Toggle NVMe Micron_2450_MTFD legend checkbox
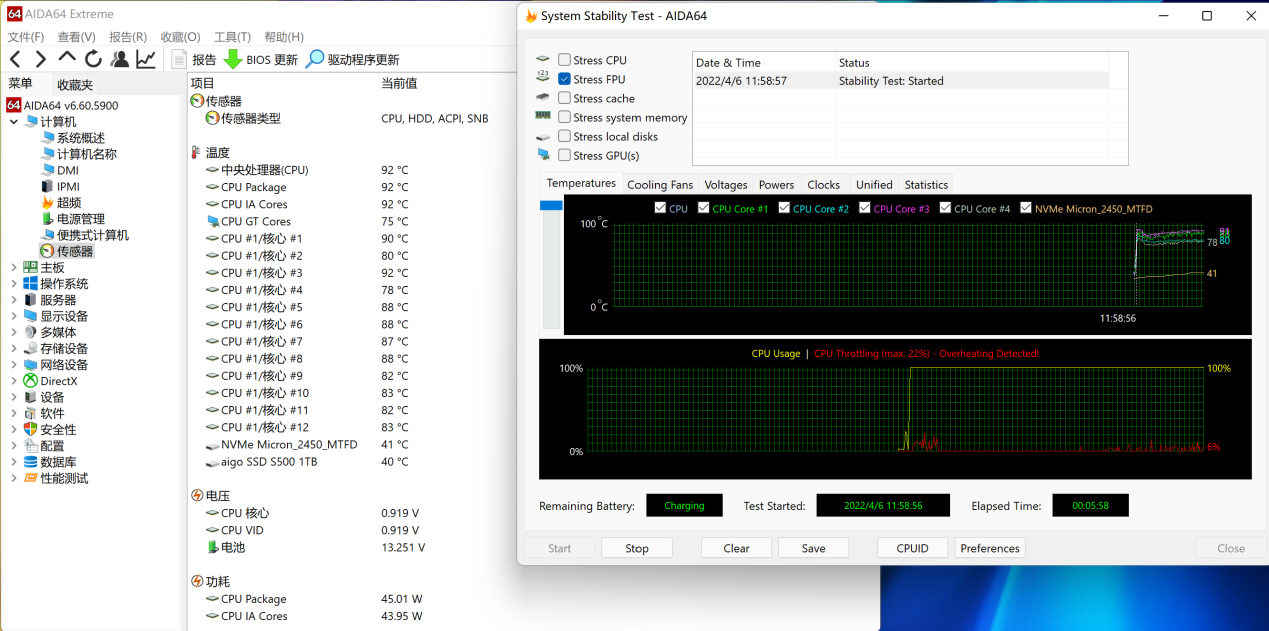The height and width of the screenshot is (631, 1269). click(x=1025, y=208)
